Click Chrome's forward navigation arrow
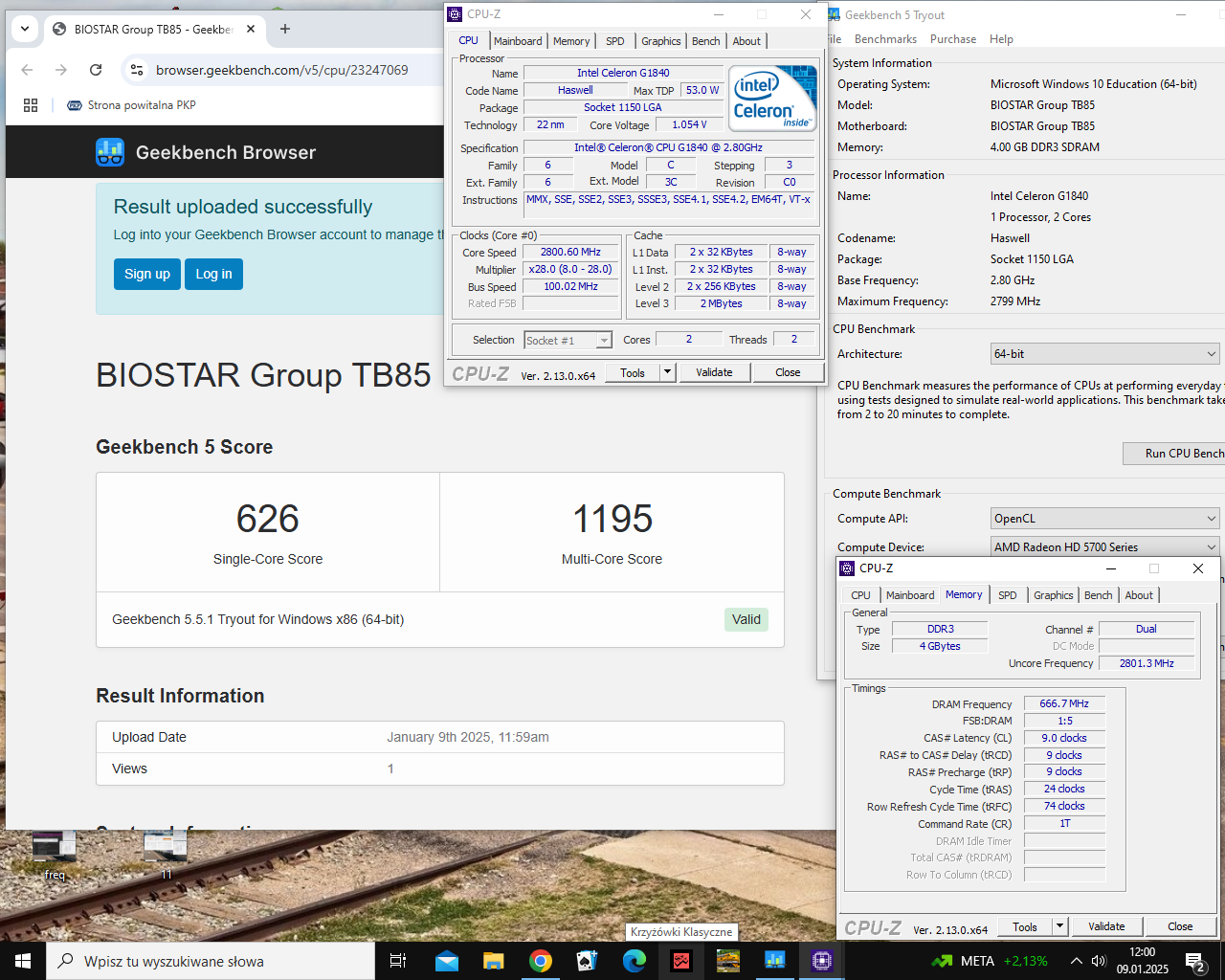Viewport: 1225px width, 980px height. coord(61,70)
